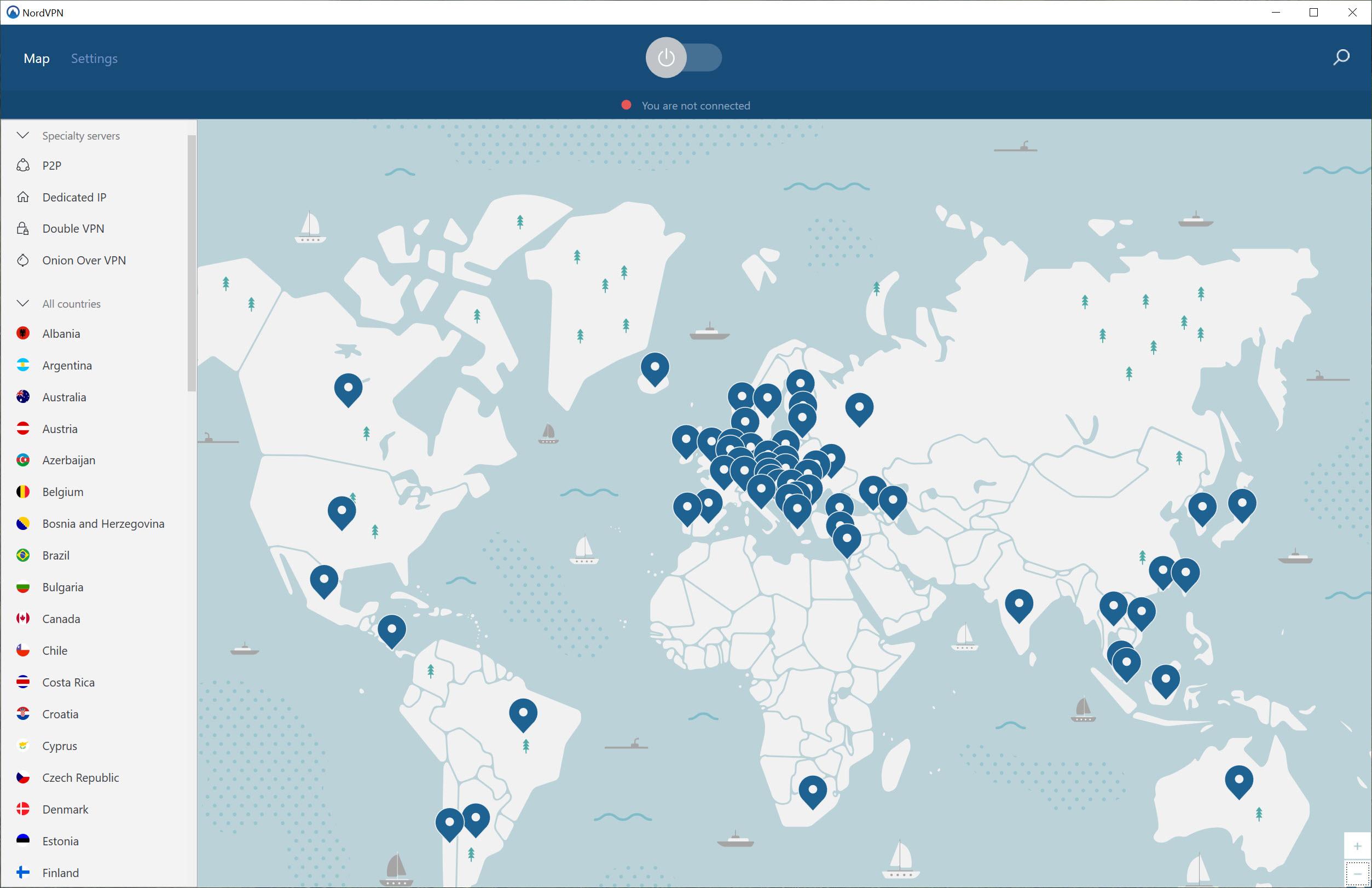This screenshot has width=1372, height=888.
Task: Click the Double VPN padlock icon
Action: [23, 229]
